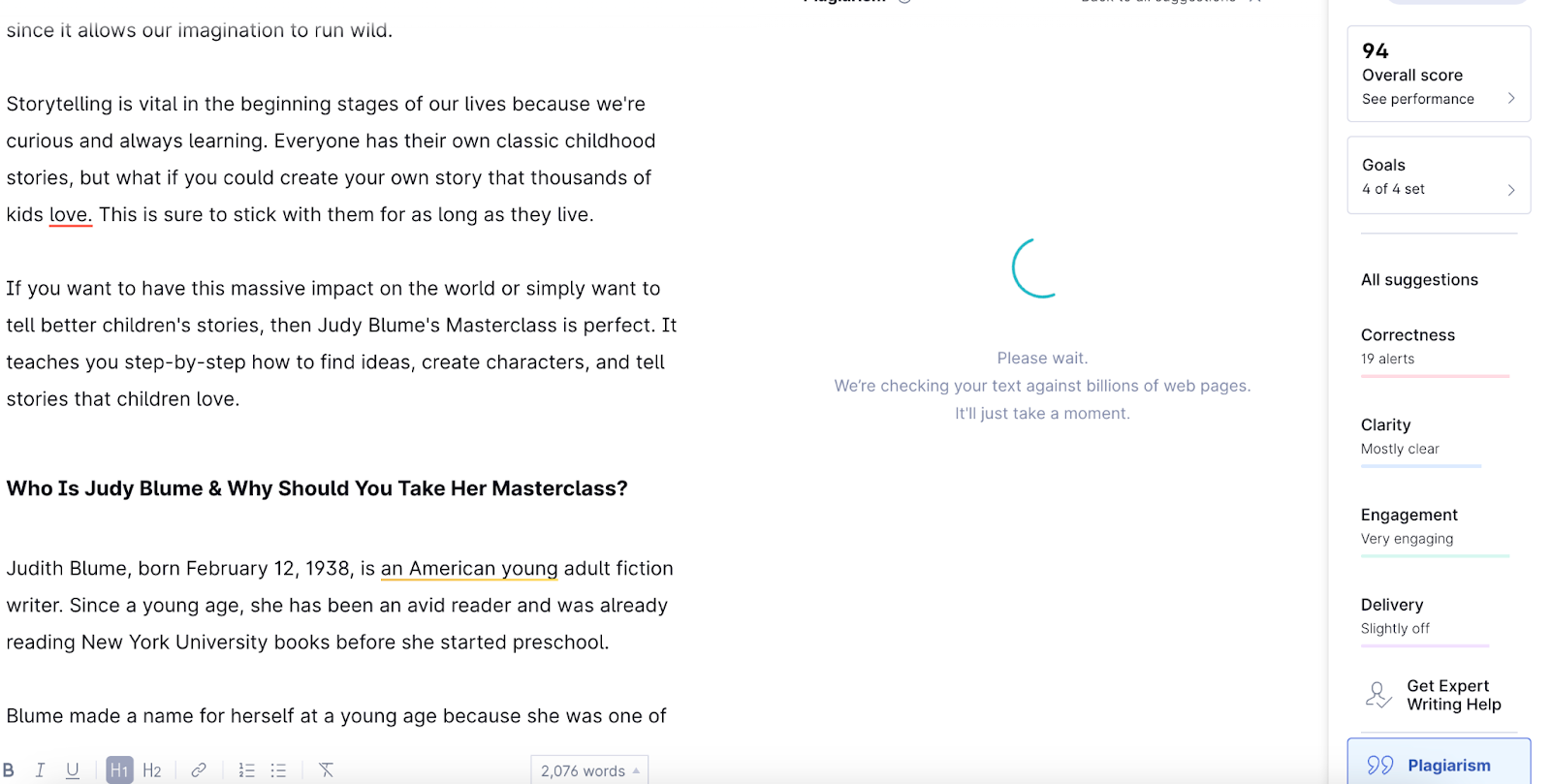
Task: Click the "4 of 4 set" text
Action: pyautogui.click(x=1393, y=189)
